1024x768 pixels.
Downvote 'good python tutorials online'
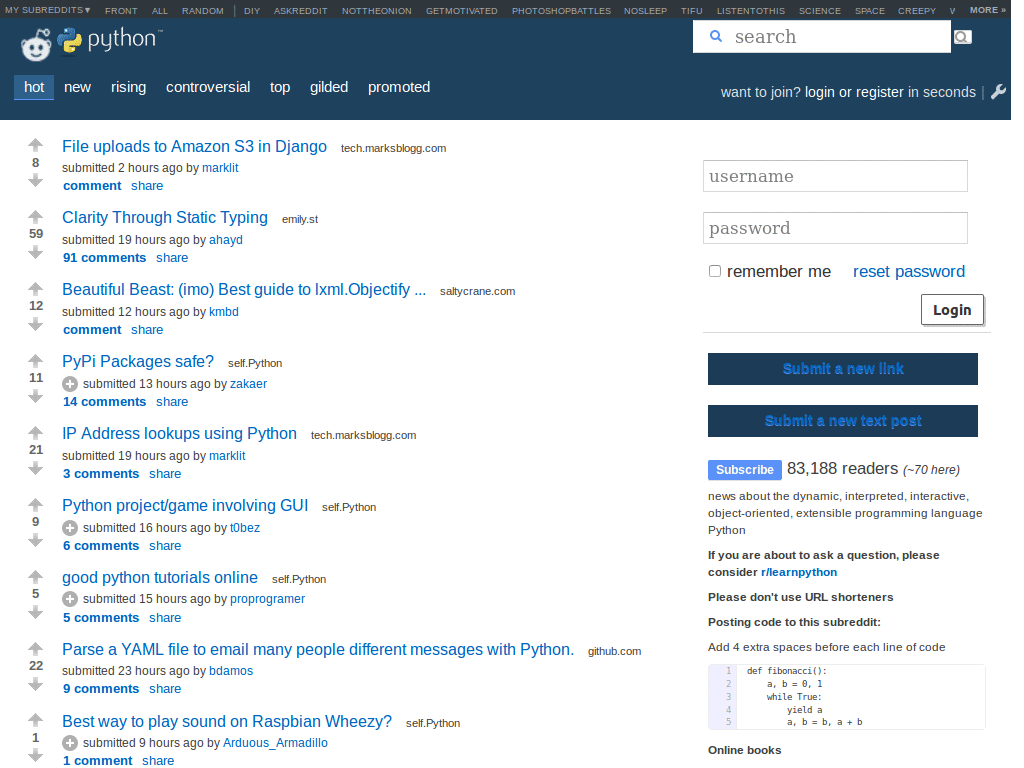(x=35, y=613)
